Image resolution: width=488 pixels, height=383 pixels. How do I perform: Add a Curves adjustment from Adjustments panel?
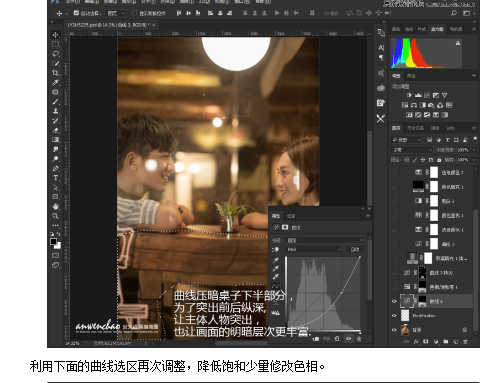click(427, 95)
